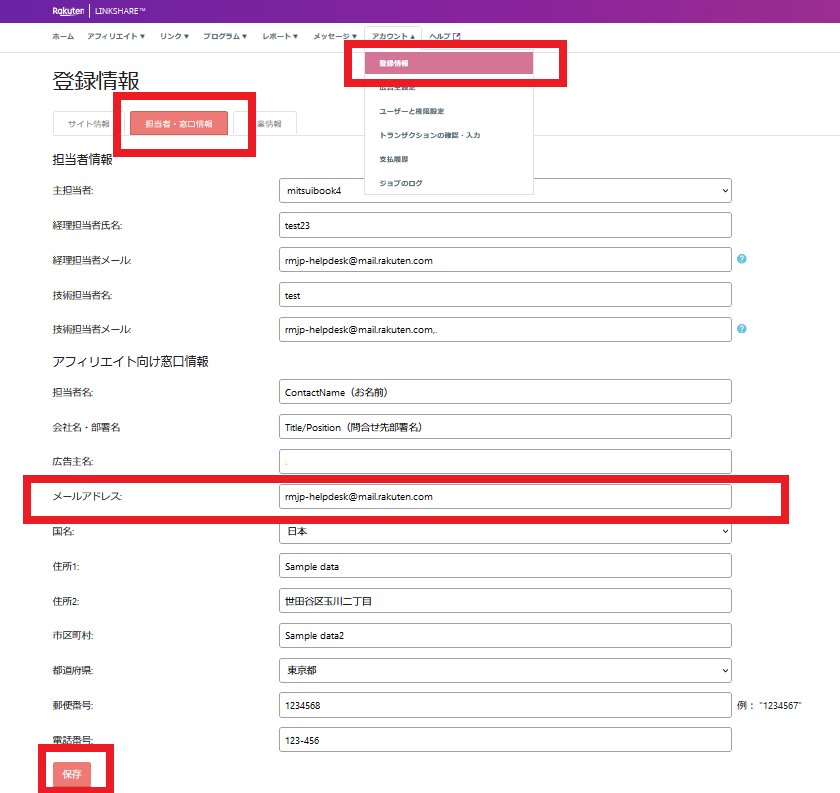Choose ユーザーと権限設定 menu entry
This screenshot has width=840, height=793.
[x=411, y=111]
